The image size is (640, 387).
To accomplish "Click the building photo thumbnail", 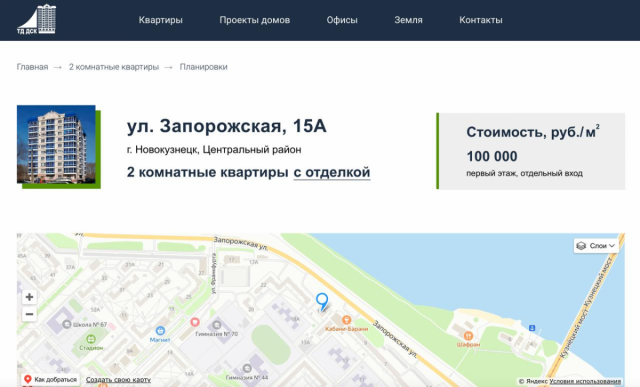I will (x=56, y=144).
